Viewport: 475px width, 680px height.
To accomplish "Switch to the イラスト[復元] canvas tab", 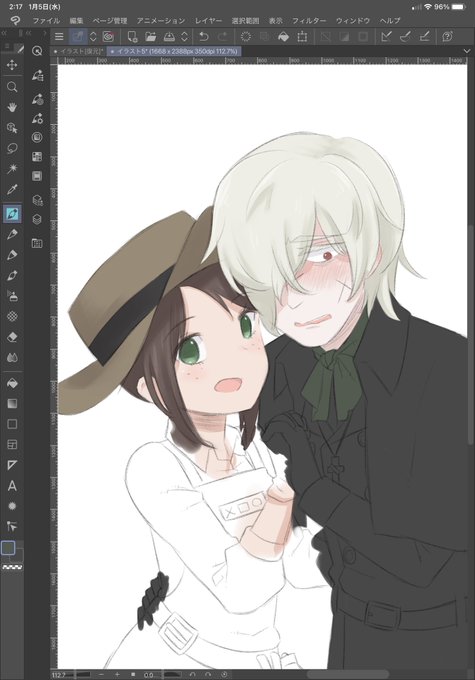I will click(x=79, y=51).
